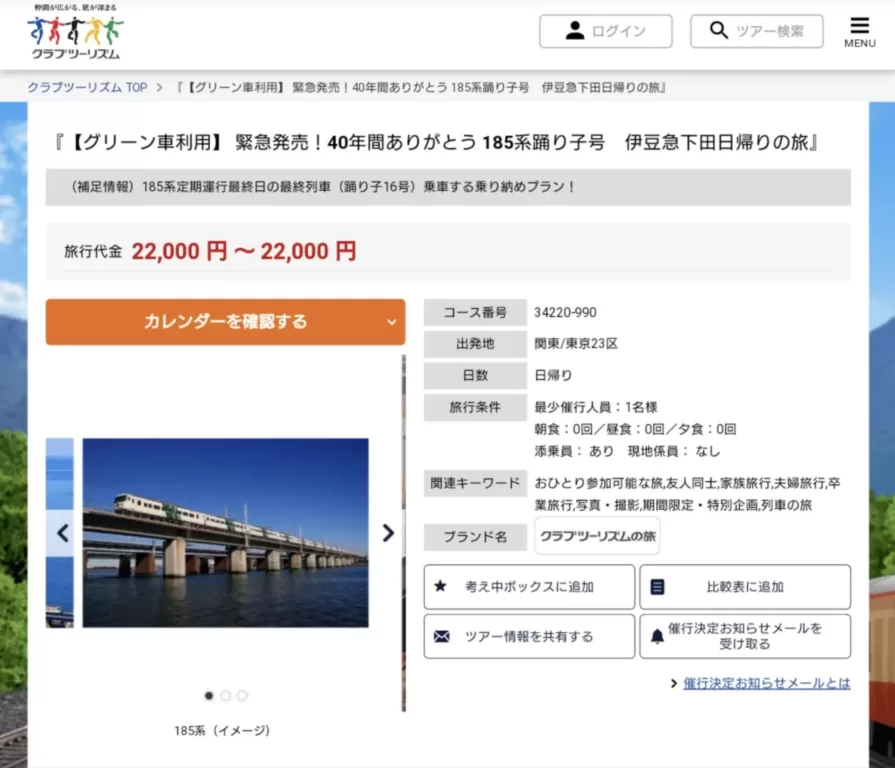Click the ブランド名 label
This screenshot has width=895, height=768.
475,537
